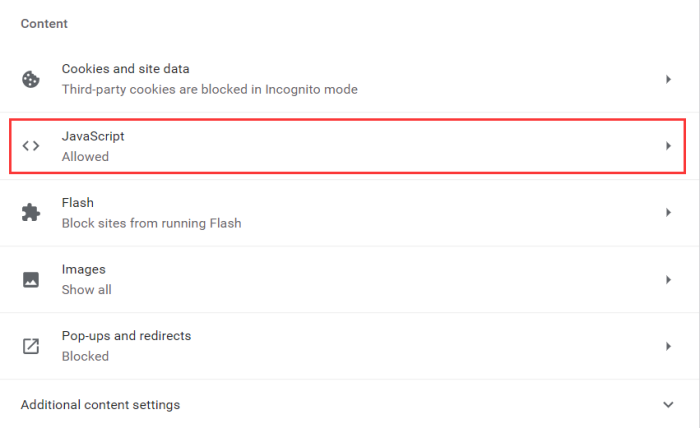Screen dimensions: 700x428
Task: Expand Additional content settings chevron
Action: [x=668, y=405]
